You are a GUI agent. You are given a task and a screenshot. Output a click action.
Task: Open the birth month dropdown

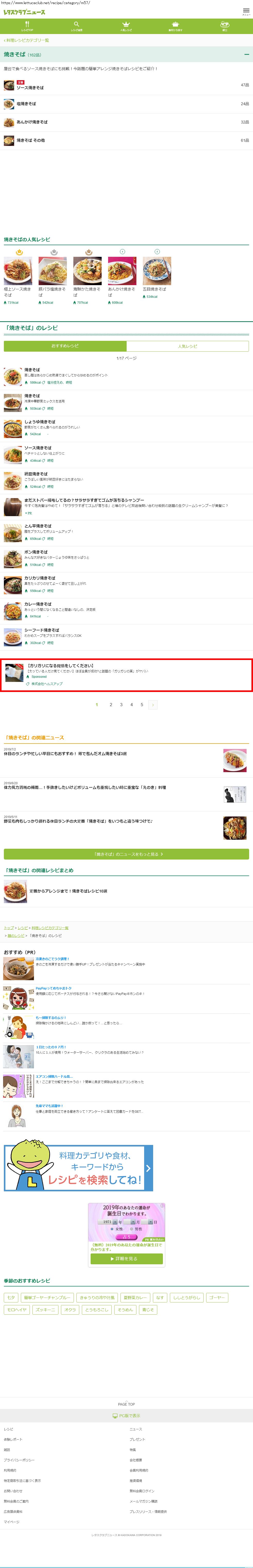pyautogui.click(x=129, y=1222)
